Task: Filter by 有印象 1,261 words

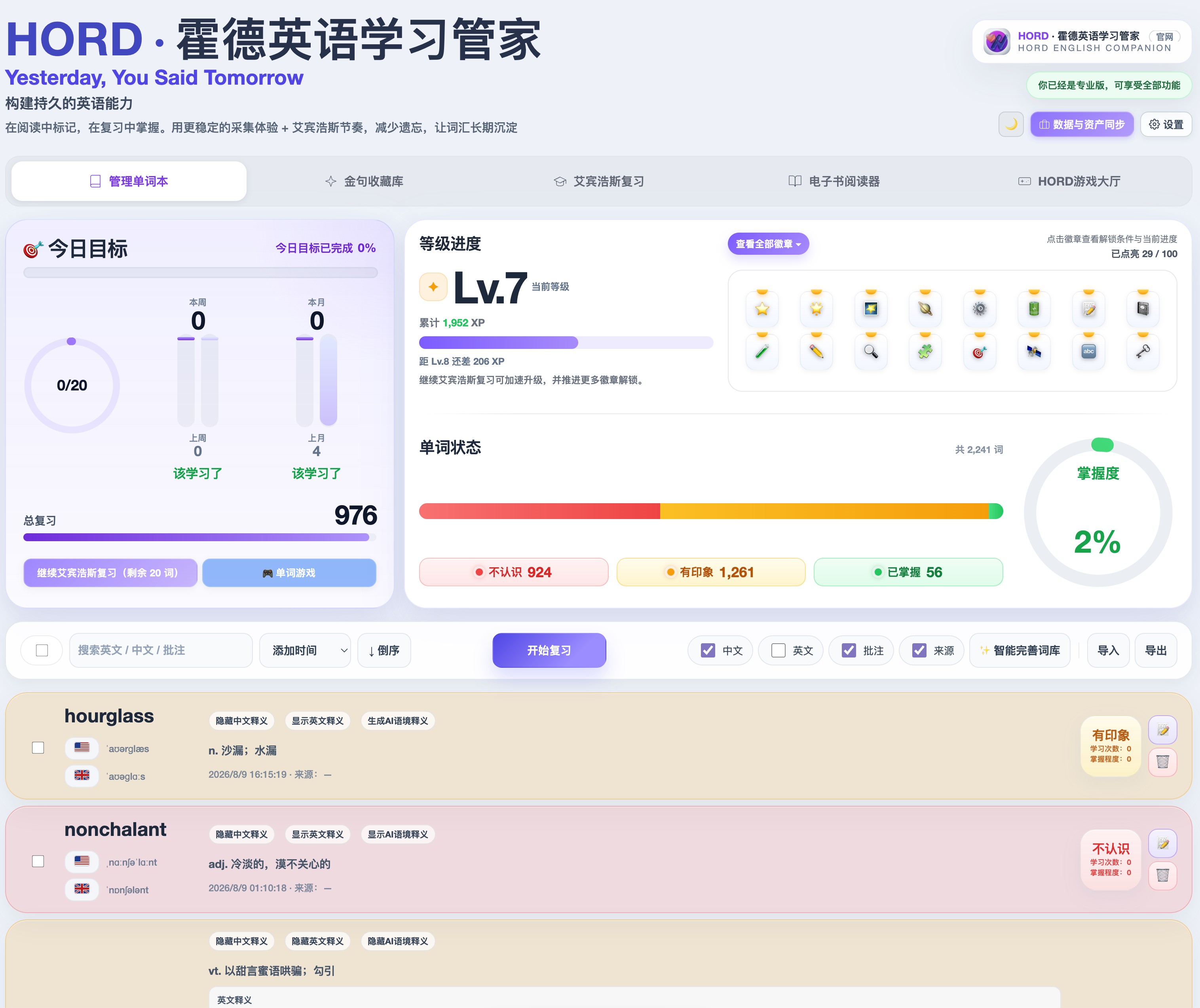Action: (x=711, y=572)
